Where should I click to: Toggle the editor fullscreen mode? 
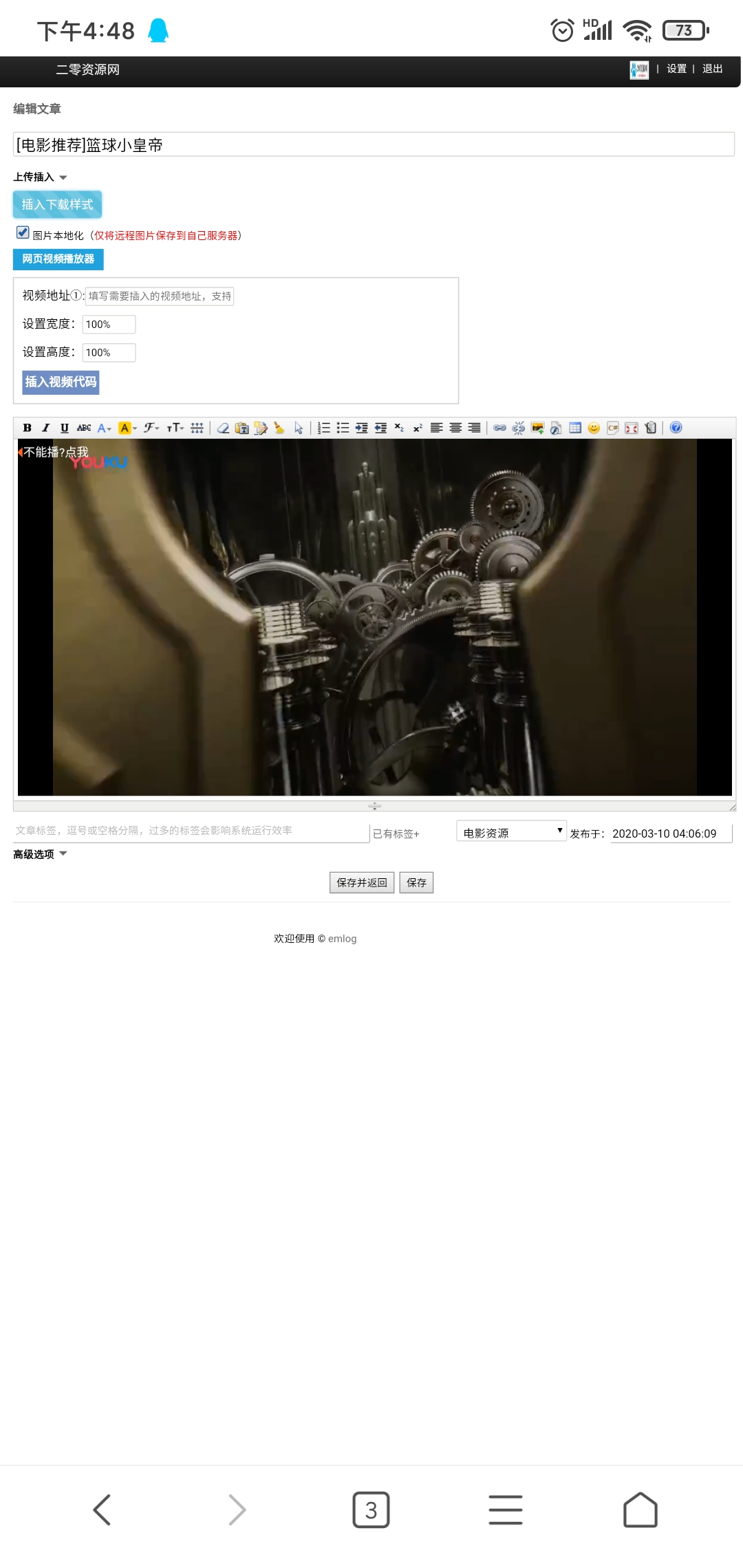632,428
